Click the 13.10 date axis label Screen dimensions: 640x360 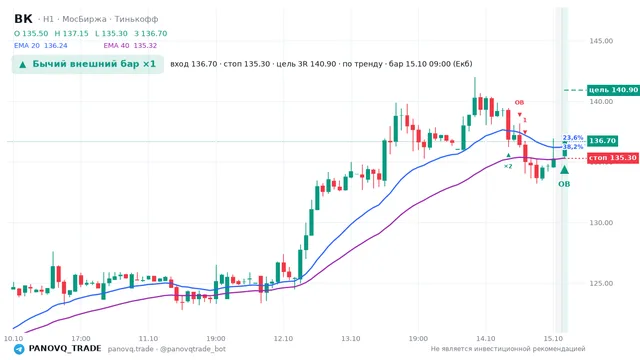(x=351, y=339)
